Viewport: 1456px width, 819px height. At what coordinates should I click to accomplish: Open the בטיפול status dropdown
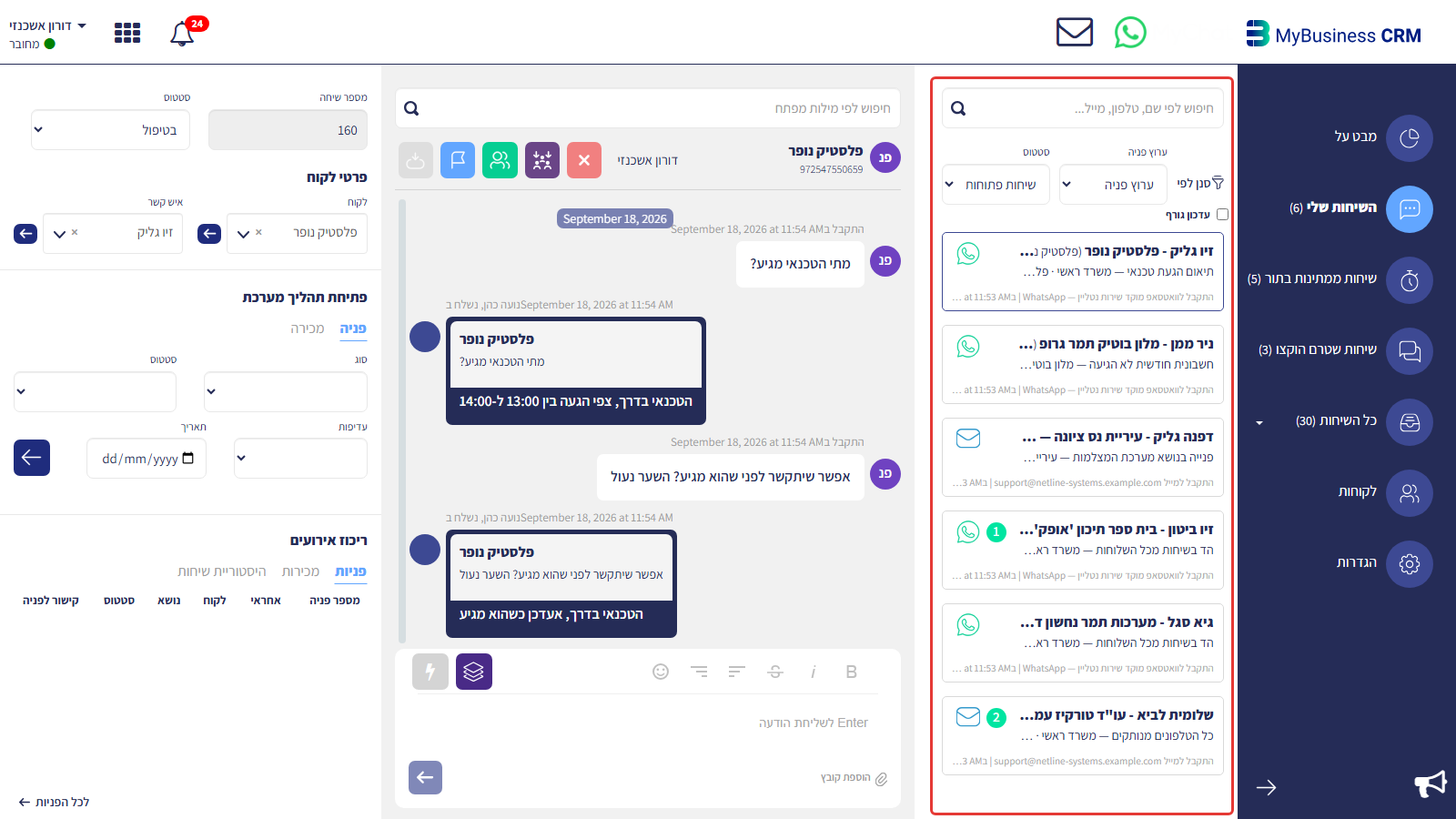click(111, 130)
